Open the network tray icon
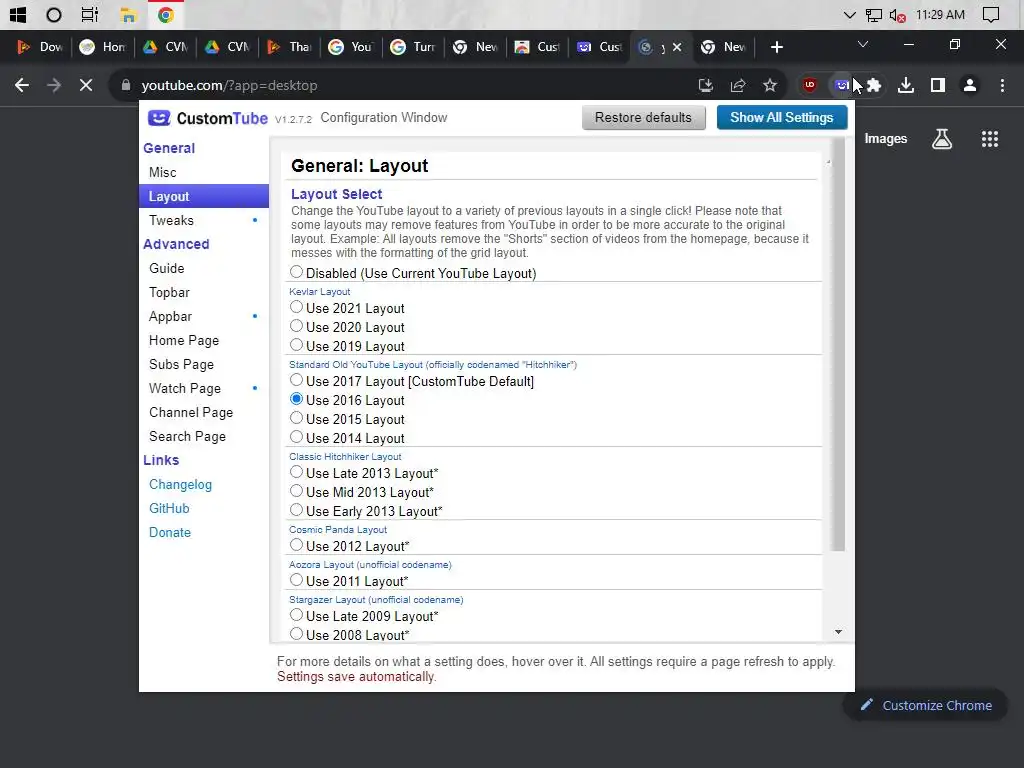The image size is (1024, 768). pos(874,14)
